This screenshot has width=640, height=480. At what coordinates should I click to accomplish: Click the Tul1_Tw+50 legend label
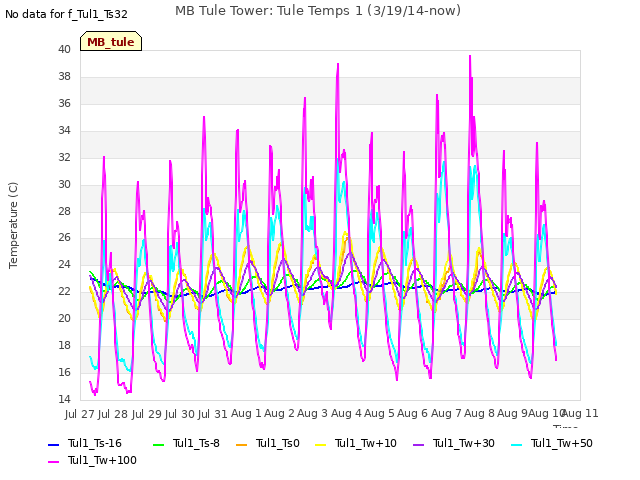pos(562,443)
